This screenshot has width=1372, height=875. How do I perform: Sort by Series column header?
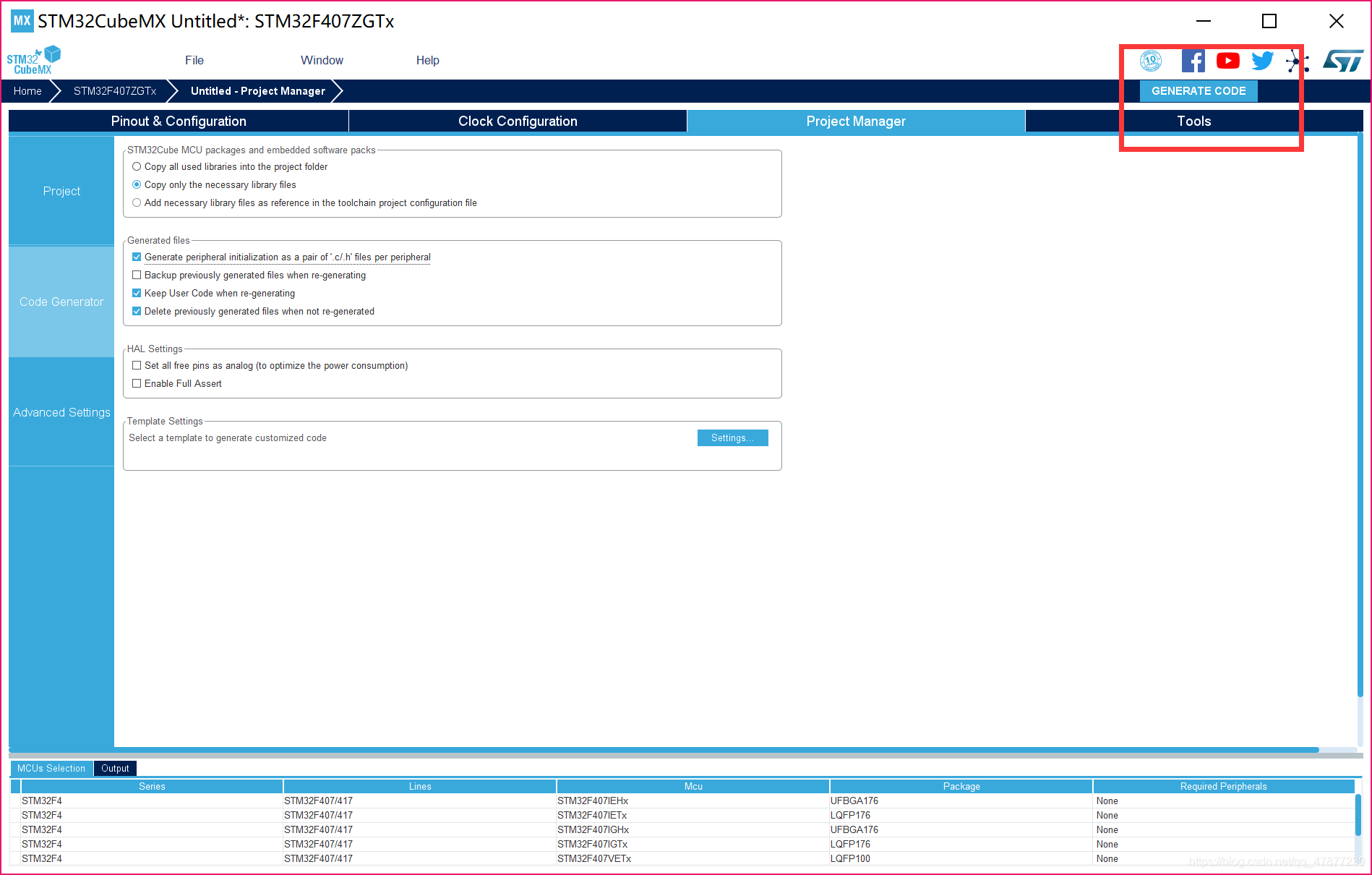tap(152, 787)
